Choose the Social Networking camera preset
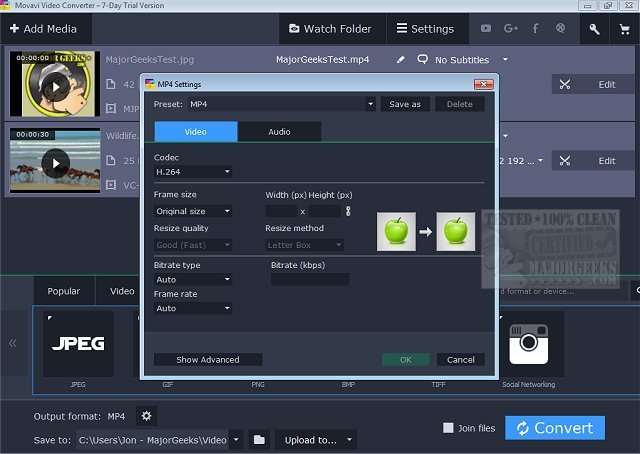The height and width of the screenshot is (454, 640). click(529, 344)
